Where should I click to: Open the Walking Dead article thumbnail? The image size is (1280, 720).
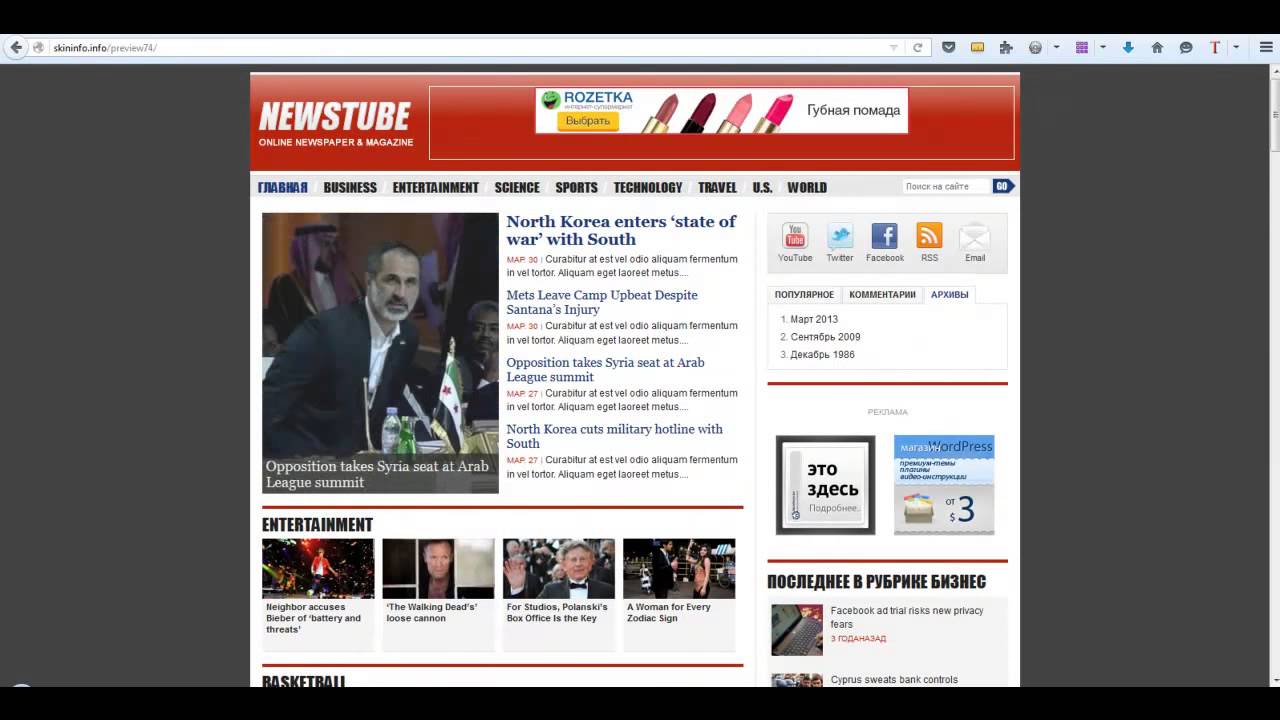[438, 568]
